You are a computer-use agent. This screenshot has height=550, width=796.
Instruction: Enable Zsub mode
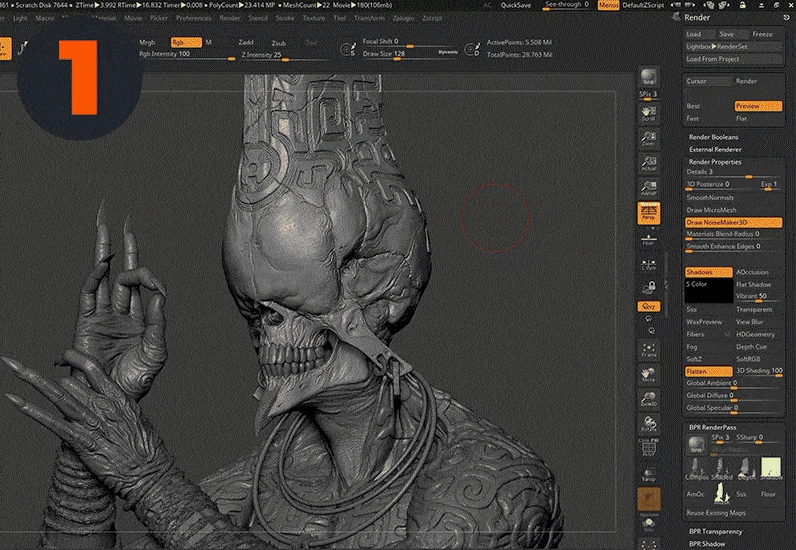(x=278, y=43)
